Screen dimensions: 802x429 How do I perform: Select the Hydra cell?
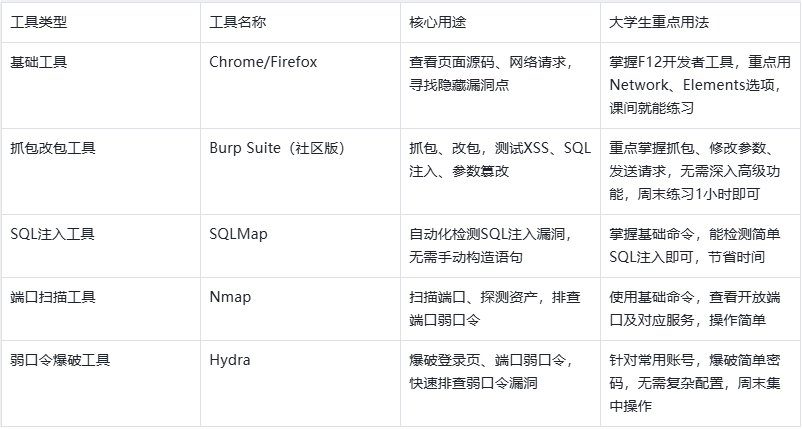click(300, 383)
